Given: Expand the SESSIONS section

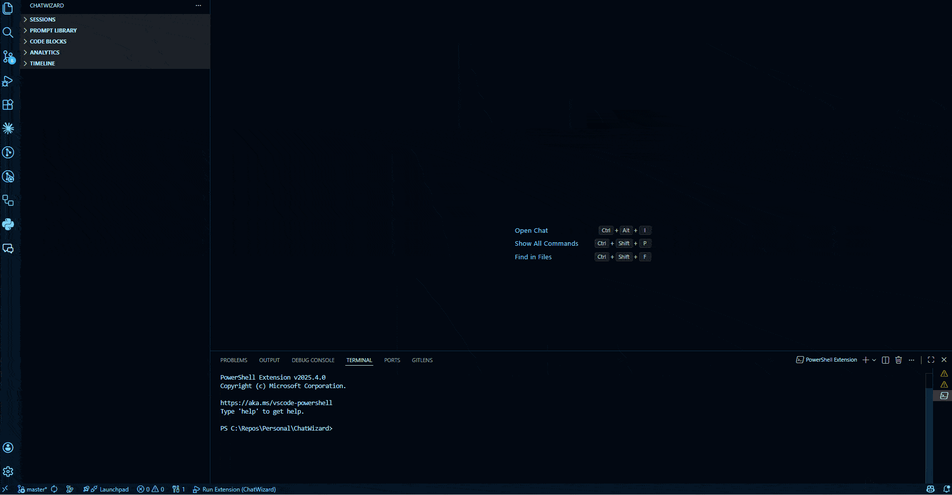Looking at the screenshot, I should (115, 19).
